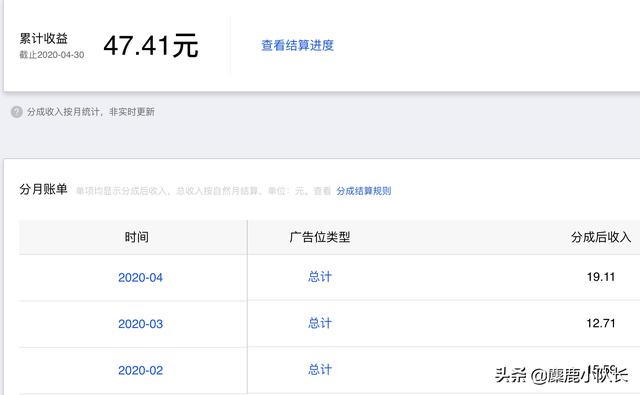Click 总计 in the 2020-03 row
640x395 pixels.
(320, 324)
